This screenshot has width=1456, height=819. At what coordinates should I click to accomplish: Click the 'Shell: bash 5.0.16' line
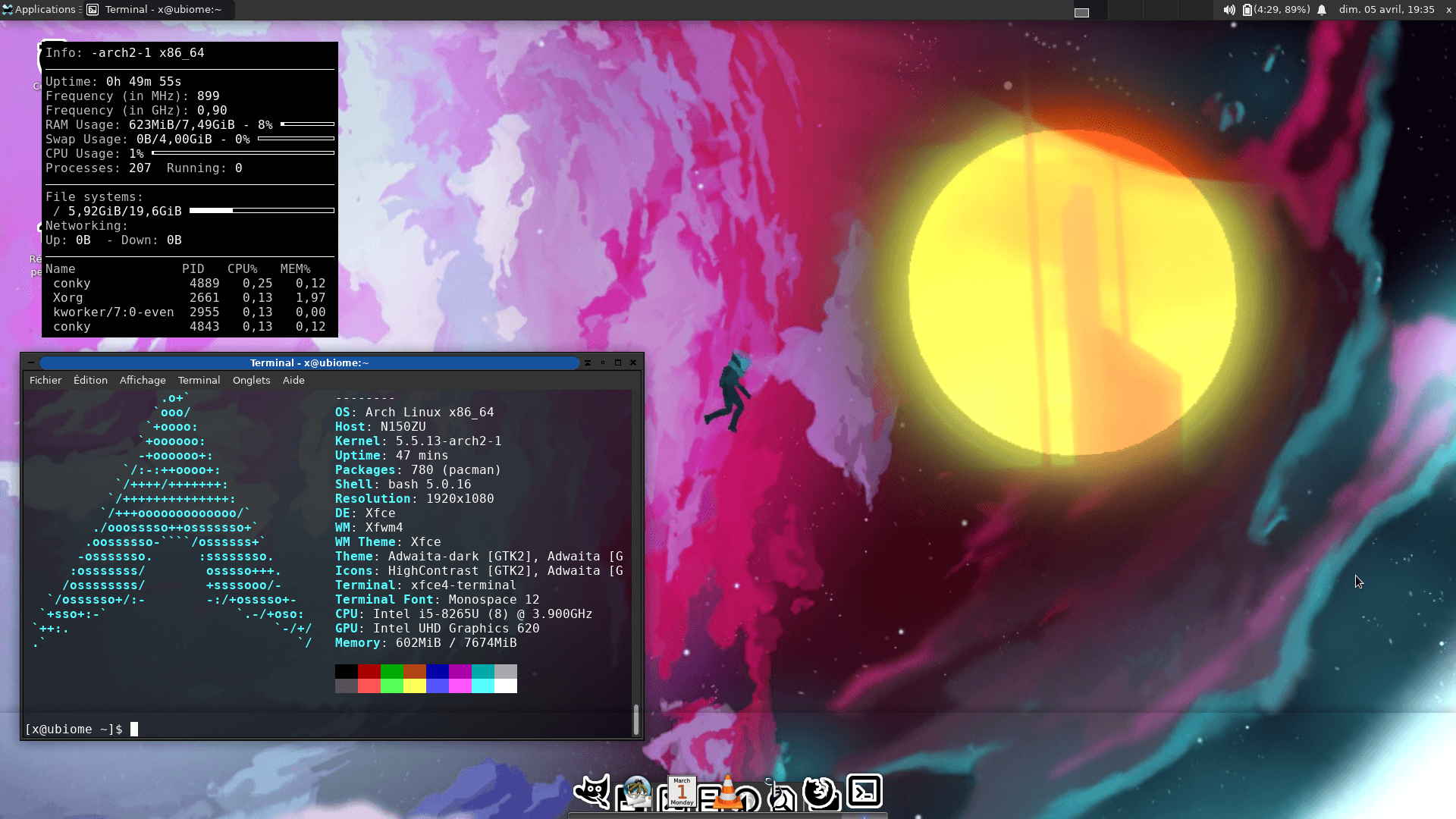[403, 484]
